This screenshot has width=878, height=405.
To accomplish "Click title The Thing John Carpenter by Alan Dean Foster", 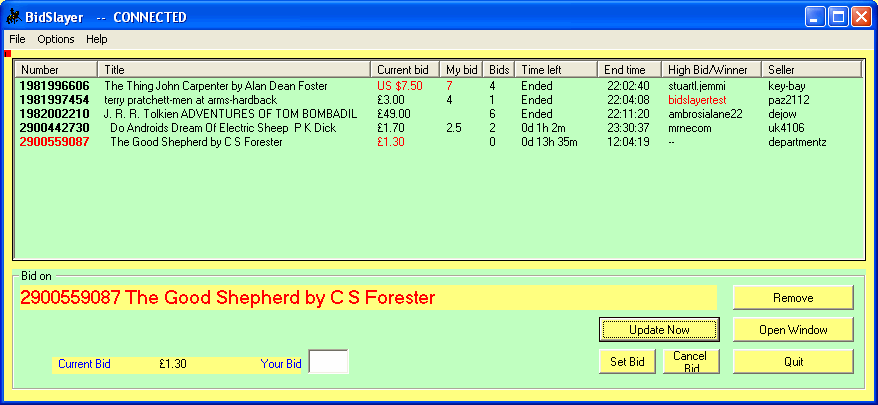I will click(216, 86).
